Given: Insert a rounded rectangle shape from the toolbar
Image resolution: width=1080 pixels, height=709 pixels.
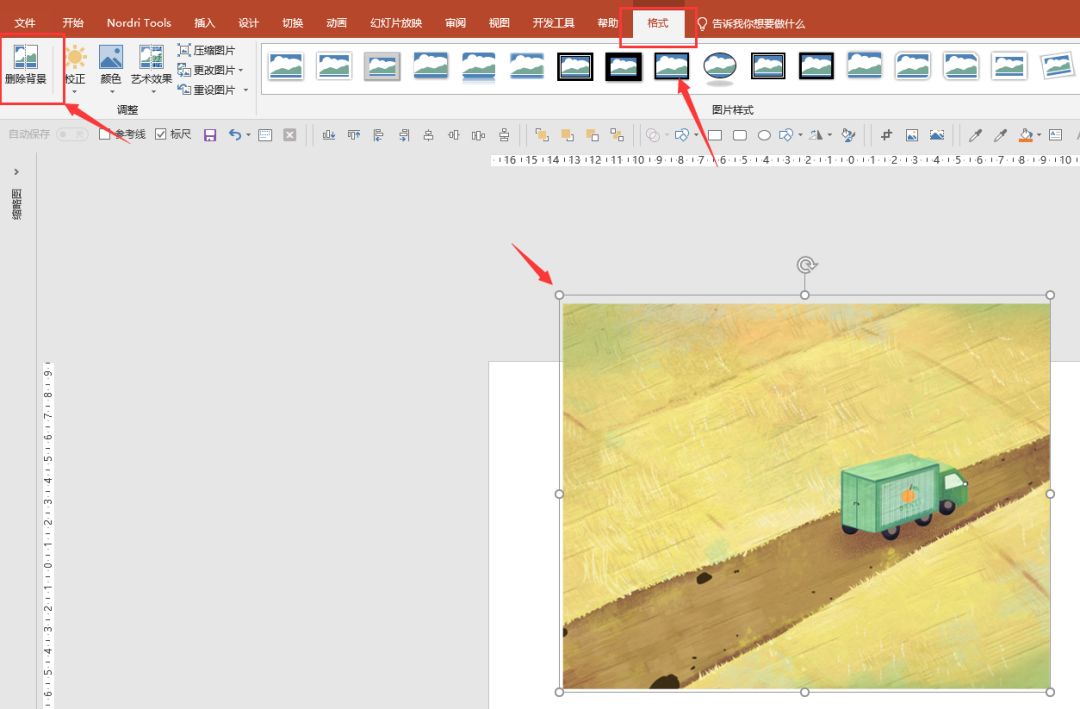Looking at the screenshot, I should (x=740, y=135).
